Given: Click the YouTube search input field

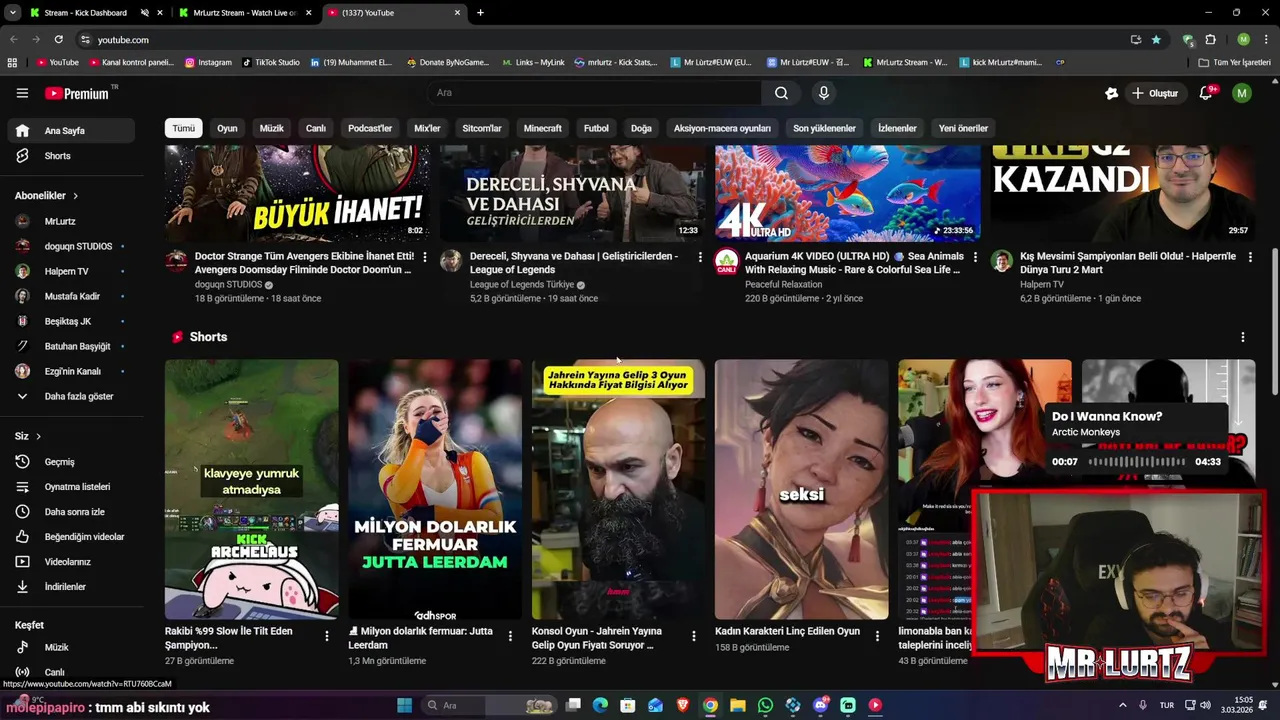Looking at the screenshot, I should pos(595,93).
